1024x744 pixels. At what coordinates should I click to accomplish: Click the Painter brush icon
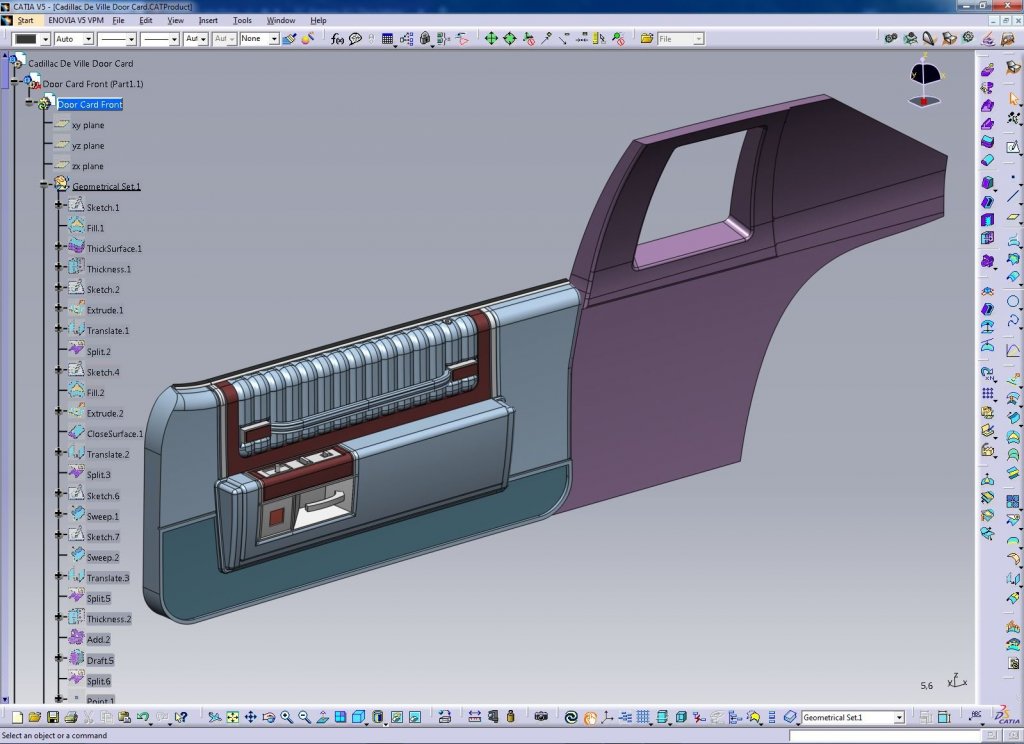(x=289, y=39)
